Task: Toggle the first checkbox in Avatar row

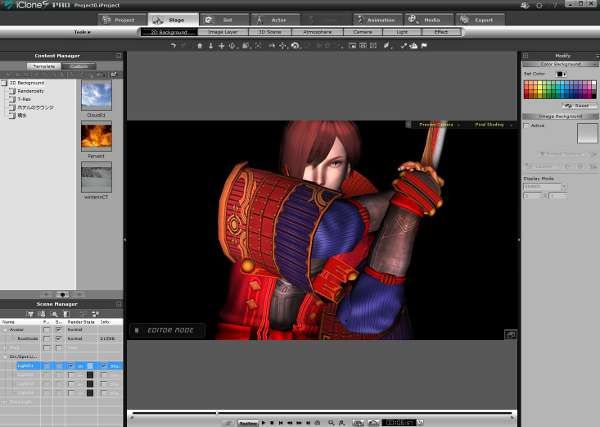Action: pyautogui.click(x=46, y=329)
